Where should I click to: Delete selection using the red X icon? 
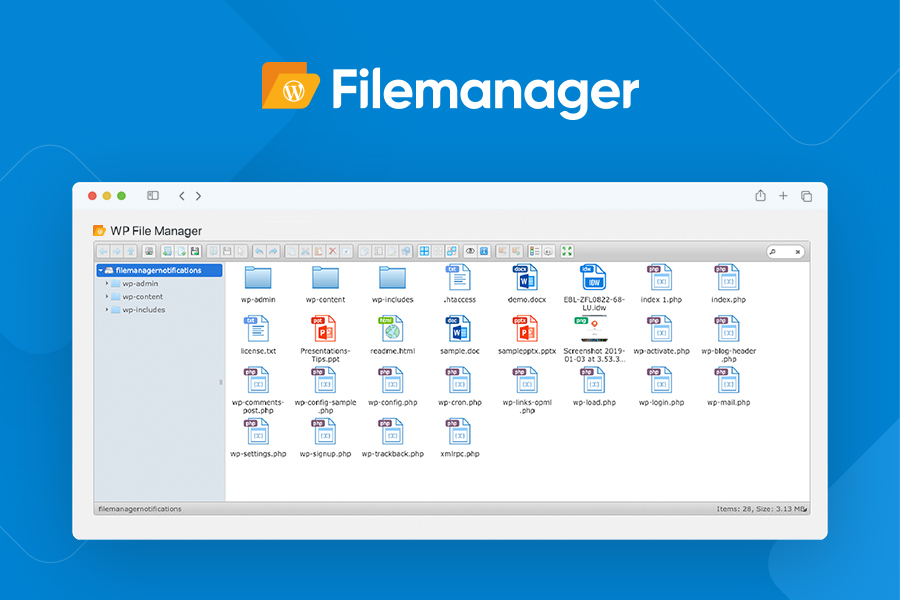click(332, 251)
